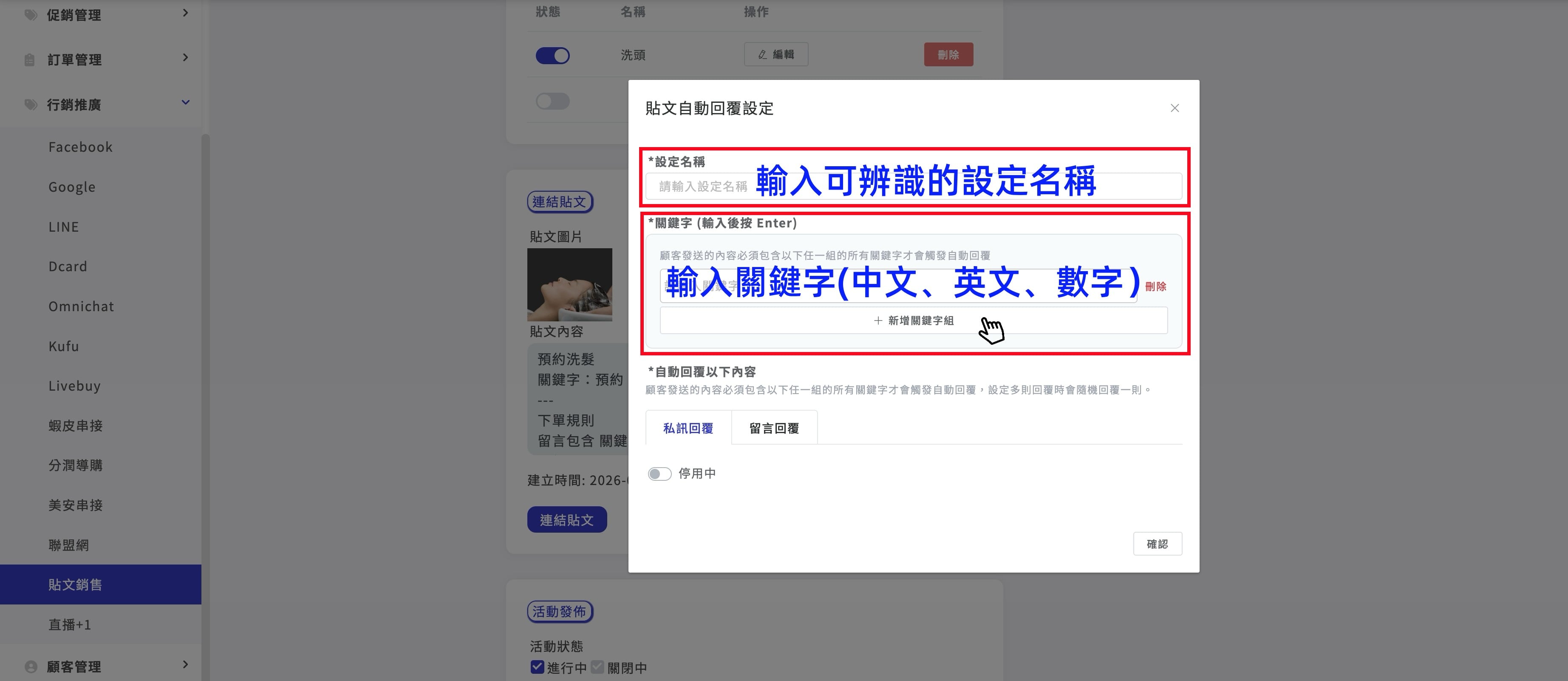Switch to the 私訊回覆 tab
This screenshot has width=1568, height=681.
688,428
